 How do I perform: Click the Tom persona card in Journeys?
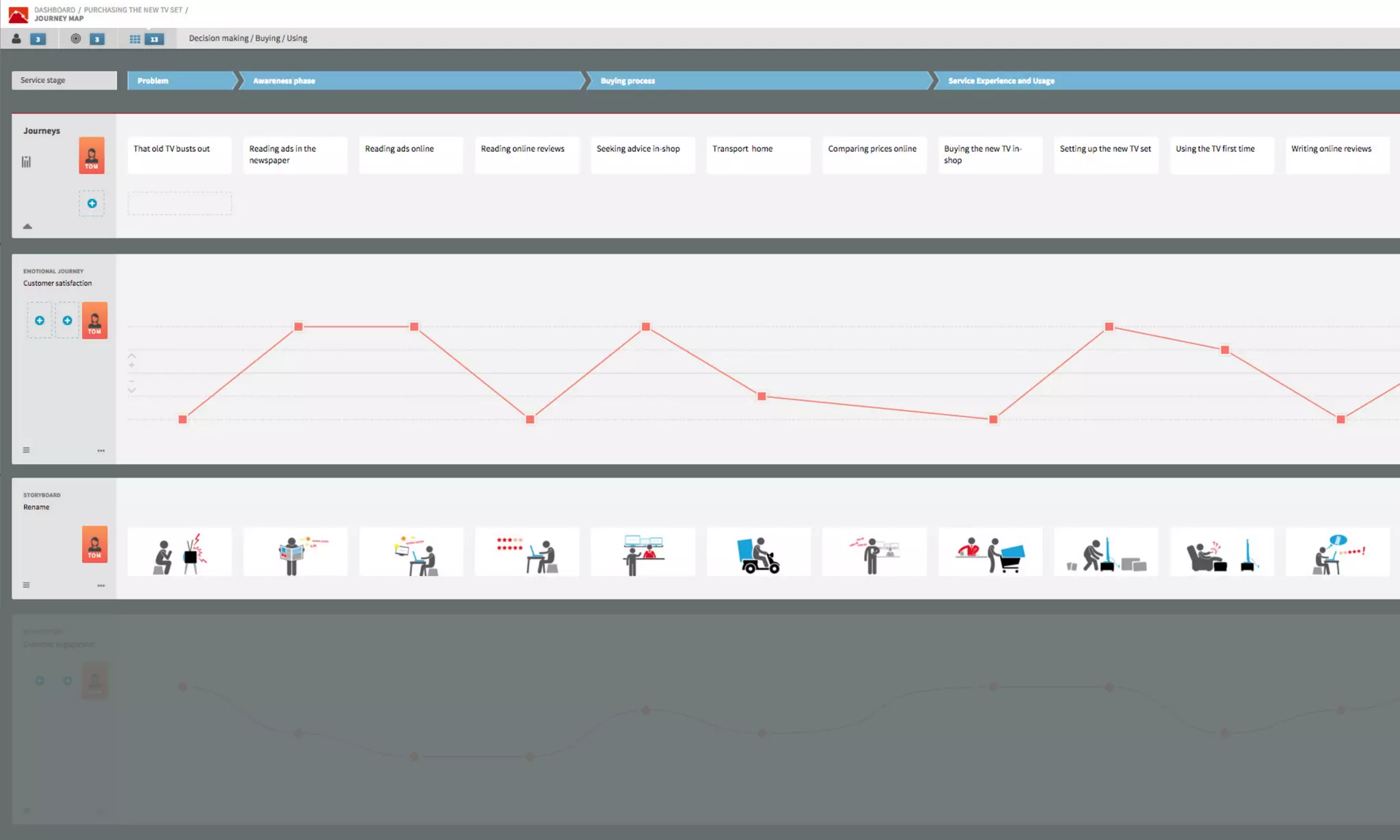click(92, 155)
